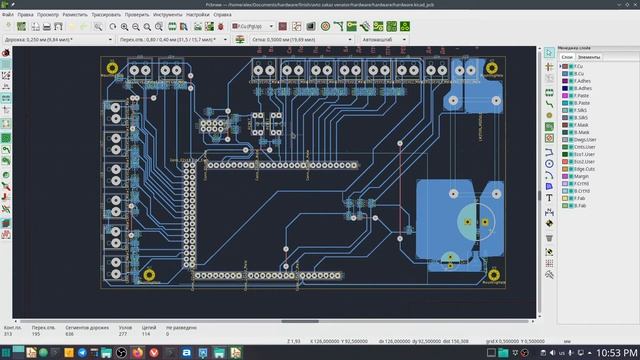Choose the draw circle tool

(549, 164)
